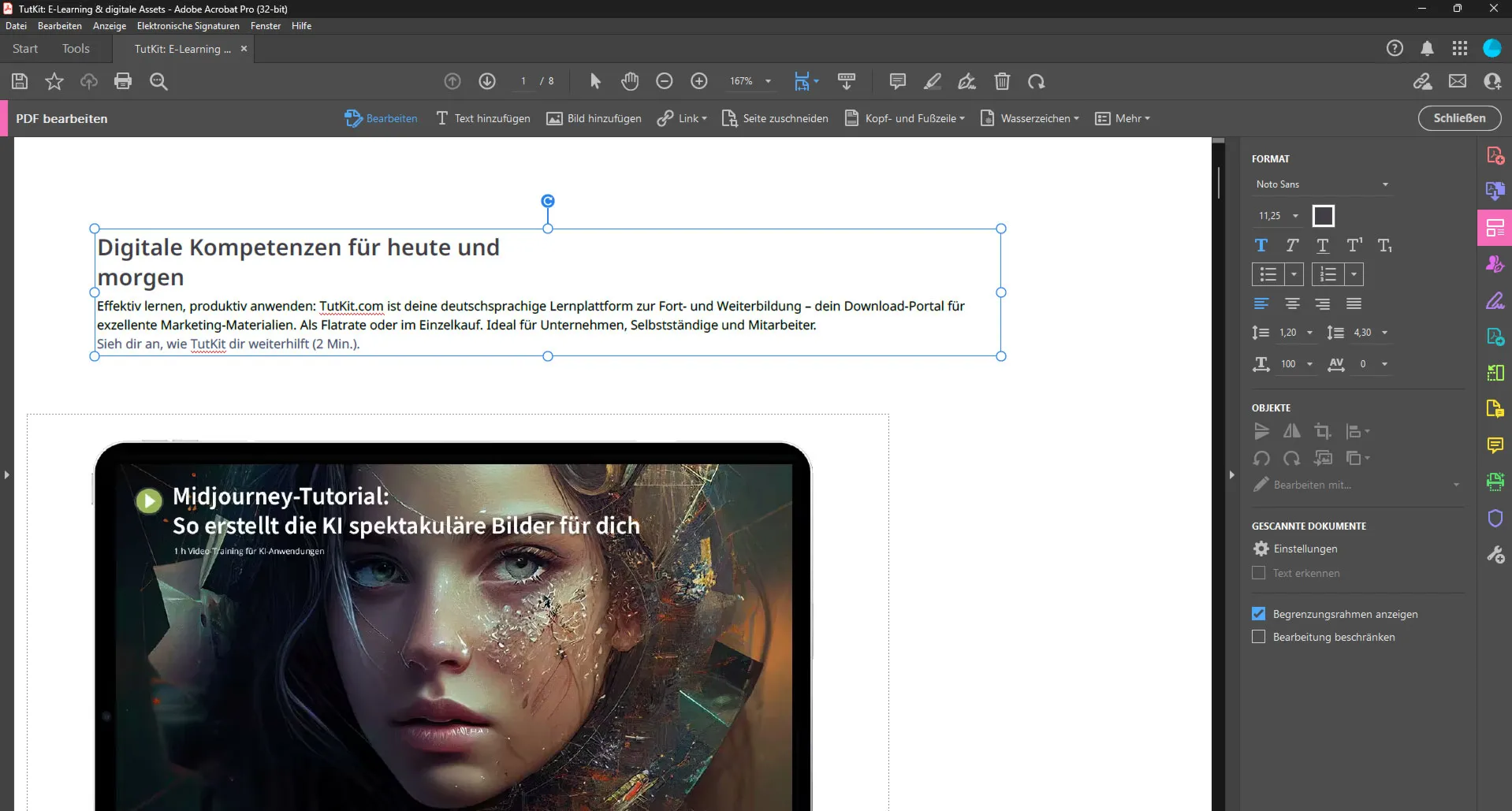Viewport: 1512px width, 811px height.
Task: Open Wasserzeichen options
Action: (1030, 118)
